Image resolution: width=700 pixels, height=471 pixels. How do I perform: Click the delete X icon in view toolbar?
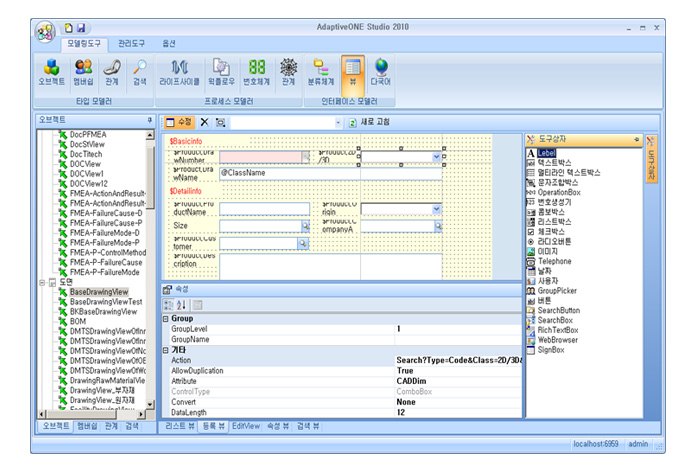point(204,122)
